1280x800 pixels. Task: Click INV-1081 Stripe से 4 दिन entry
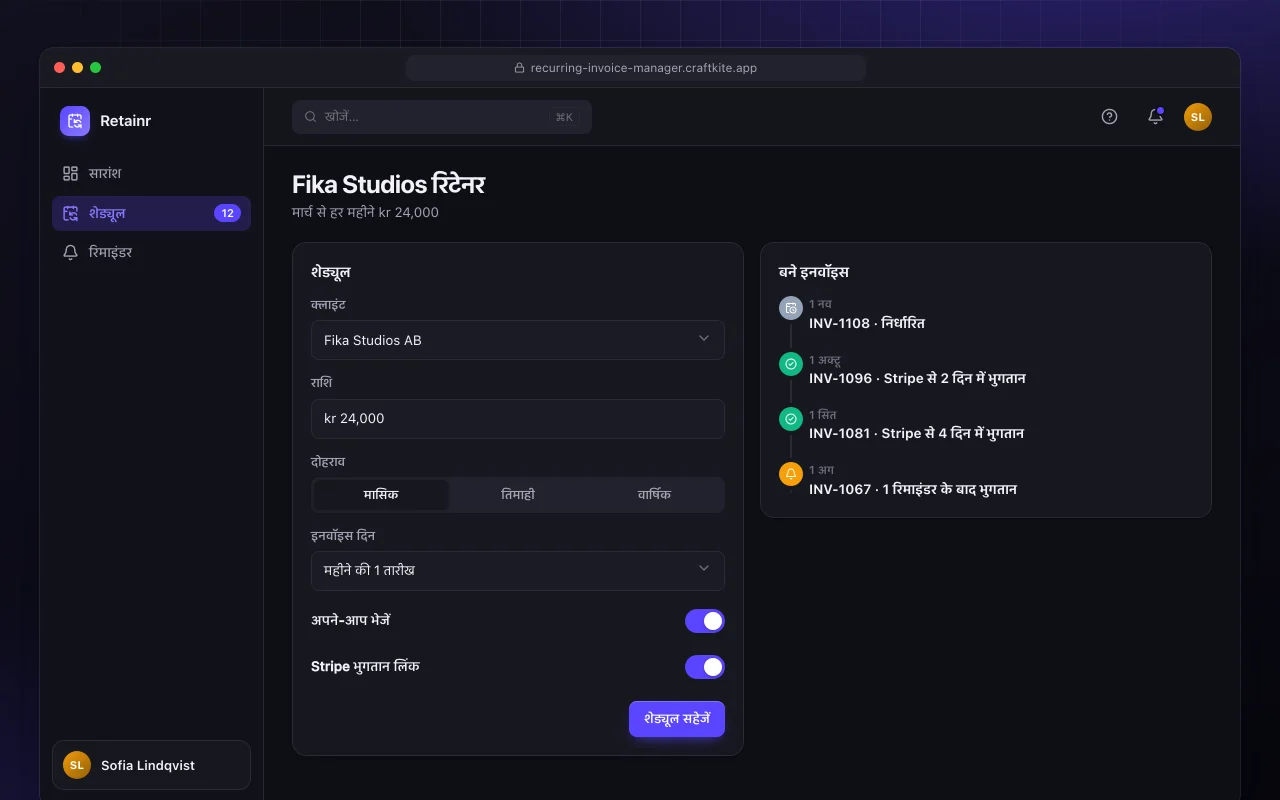click(916, 434)
